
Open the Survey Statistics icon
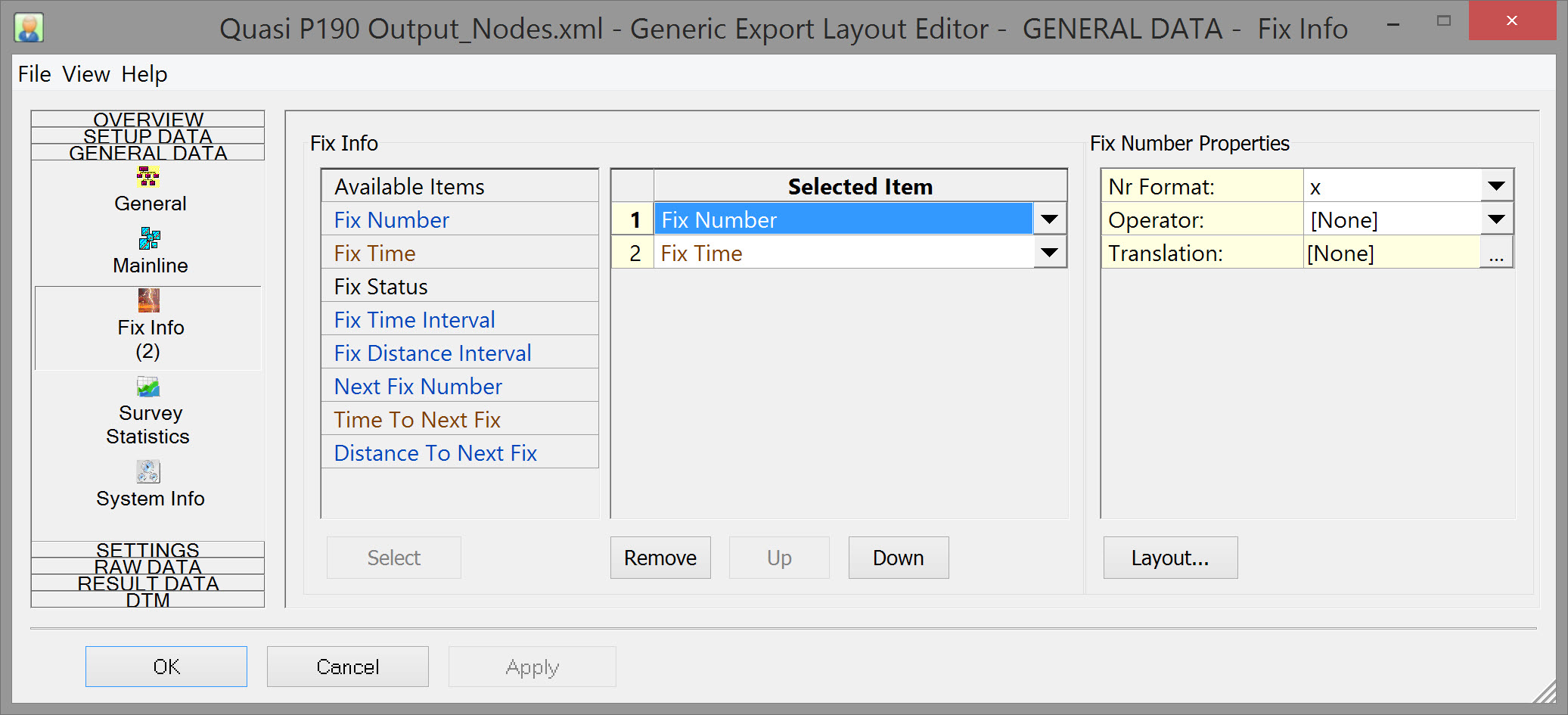coord(148,387)
